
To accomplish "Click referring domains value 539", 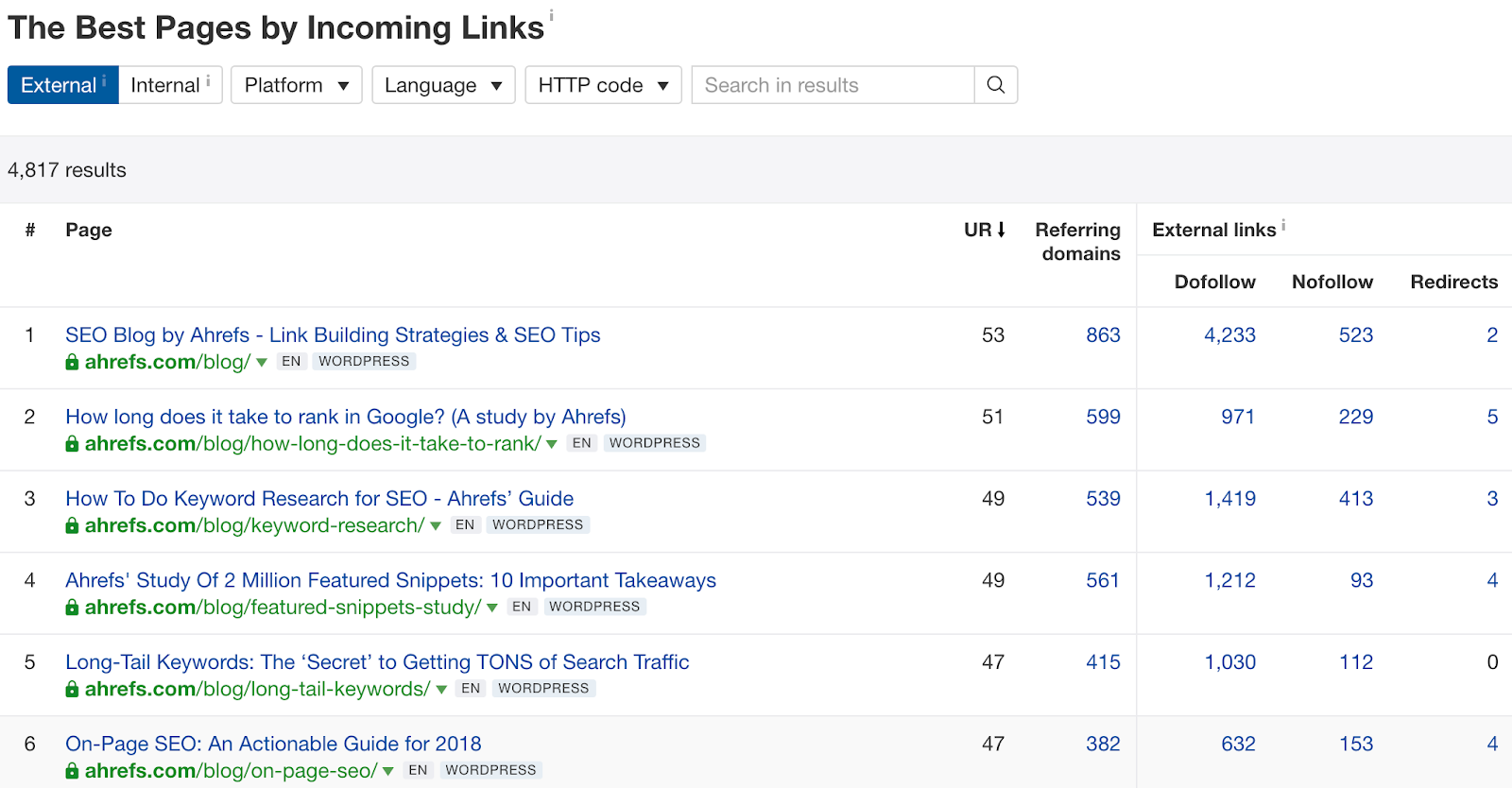I will pos(1103,499).
